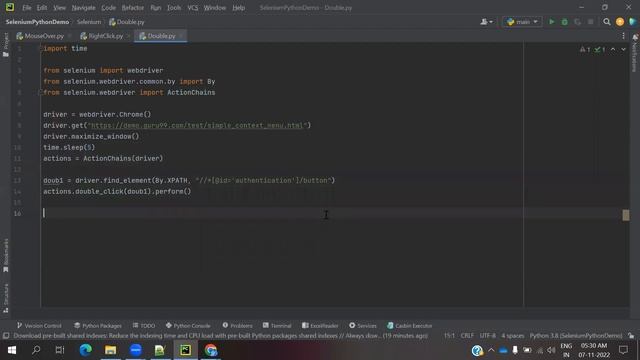Open the View menu

pos(59,8)
